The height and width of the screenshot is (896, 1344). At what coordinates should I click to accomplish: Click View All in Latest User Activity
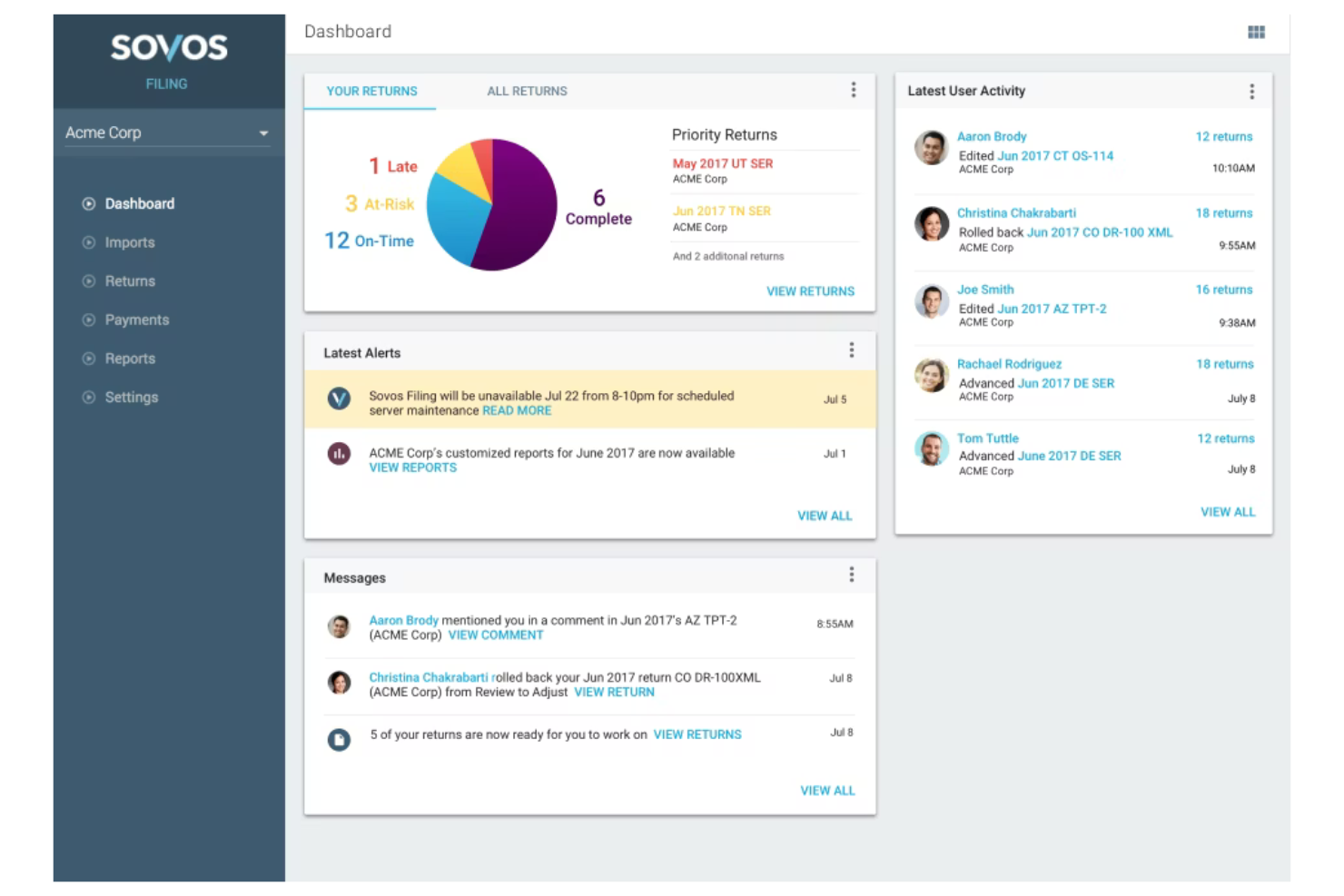click(x=1228, y=512)
